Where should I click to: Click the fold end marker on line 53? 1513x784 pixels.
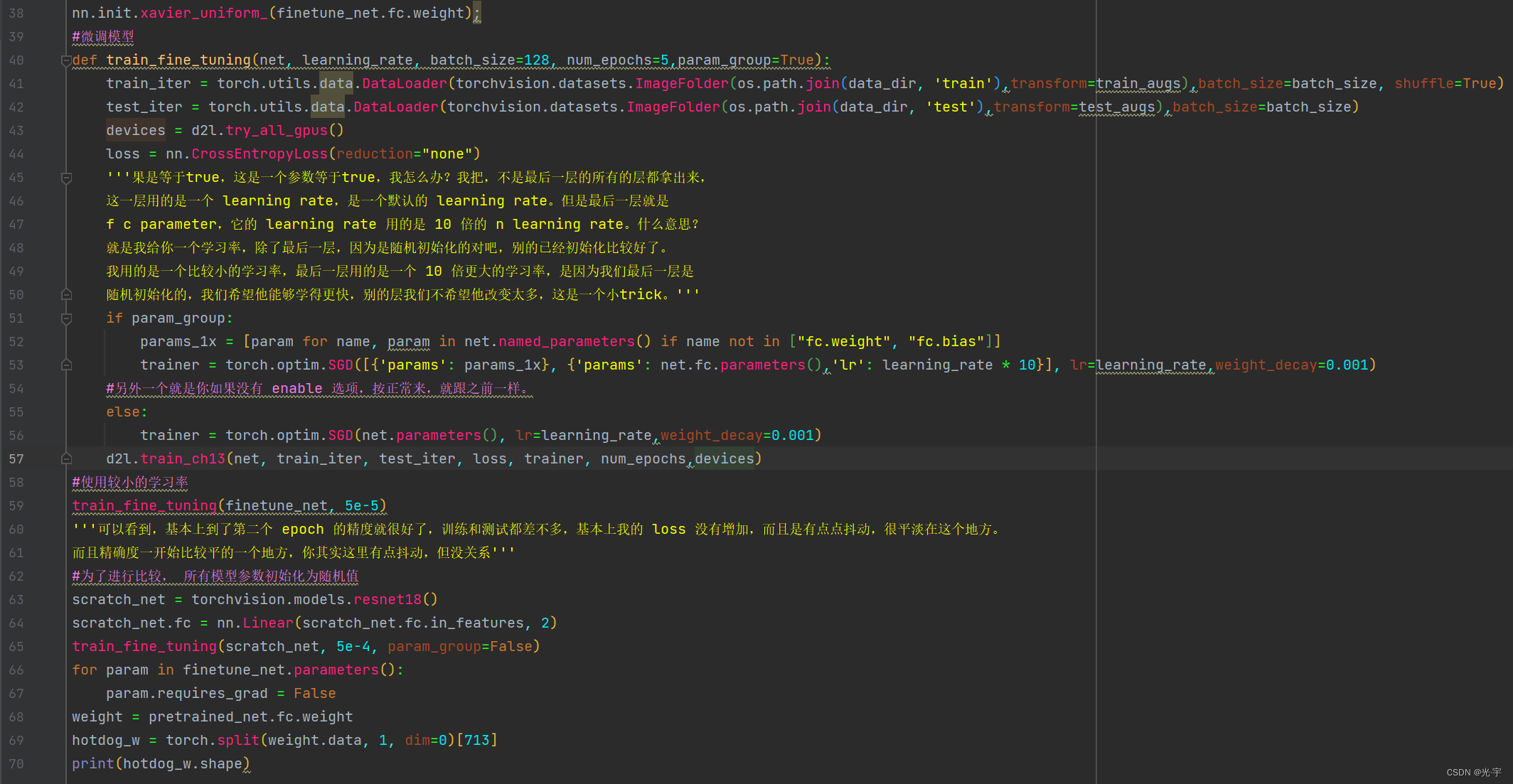(66, 365)
